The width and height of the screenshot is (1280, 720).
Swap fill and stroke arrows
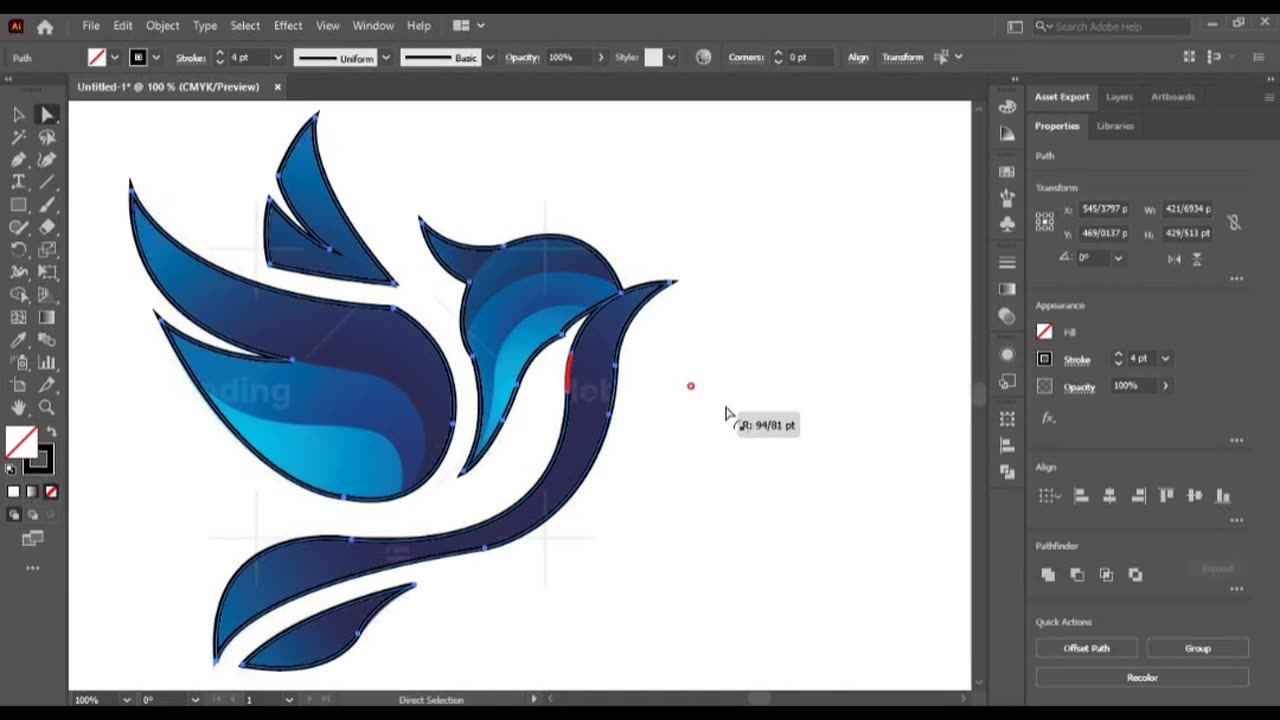point(51,432)
